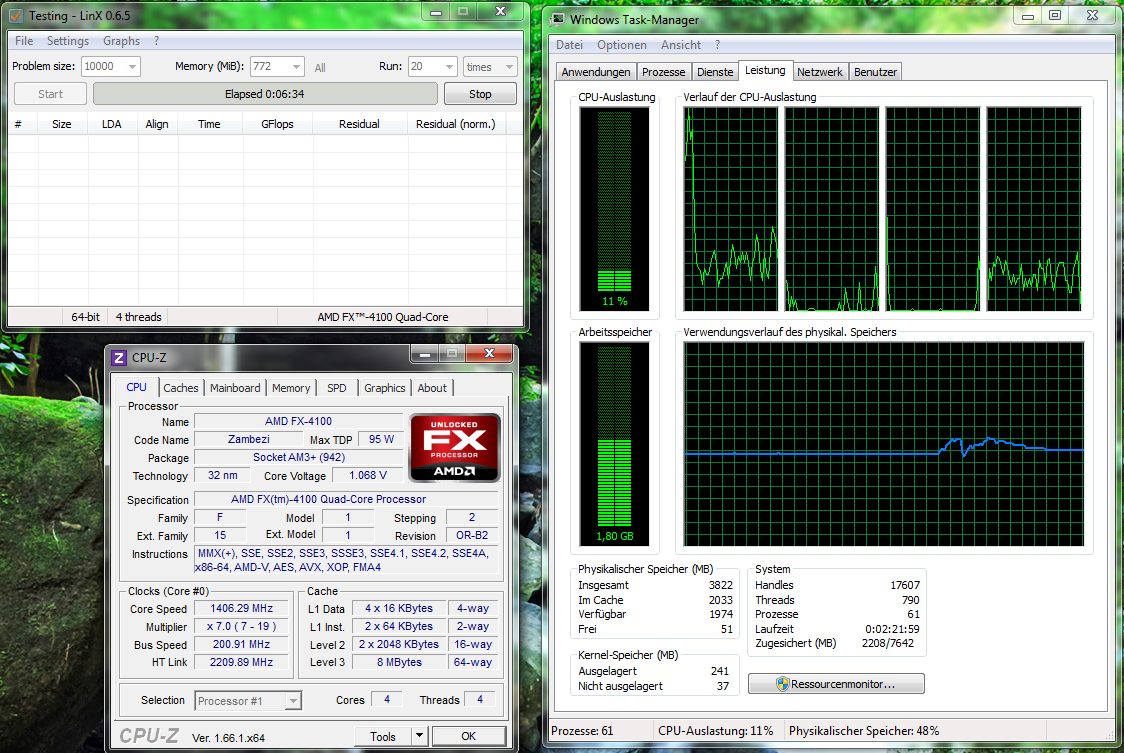Screen dimensions: 1124x753
Task: Click the CPU-Auslastung 11 % meter
Action: point(614,208)
